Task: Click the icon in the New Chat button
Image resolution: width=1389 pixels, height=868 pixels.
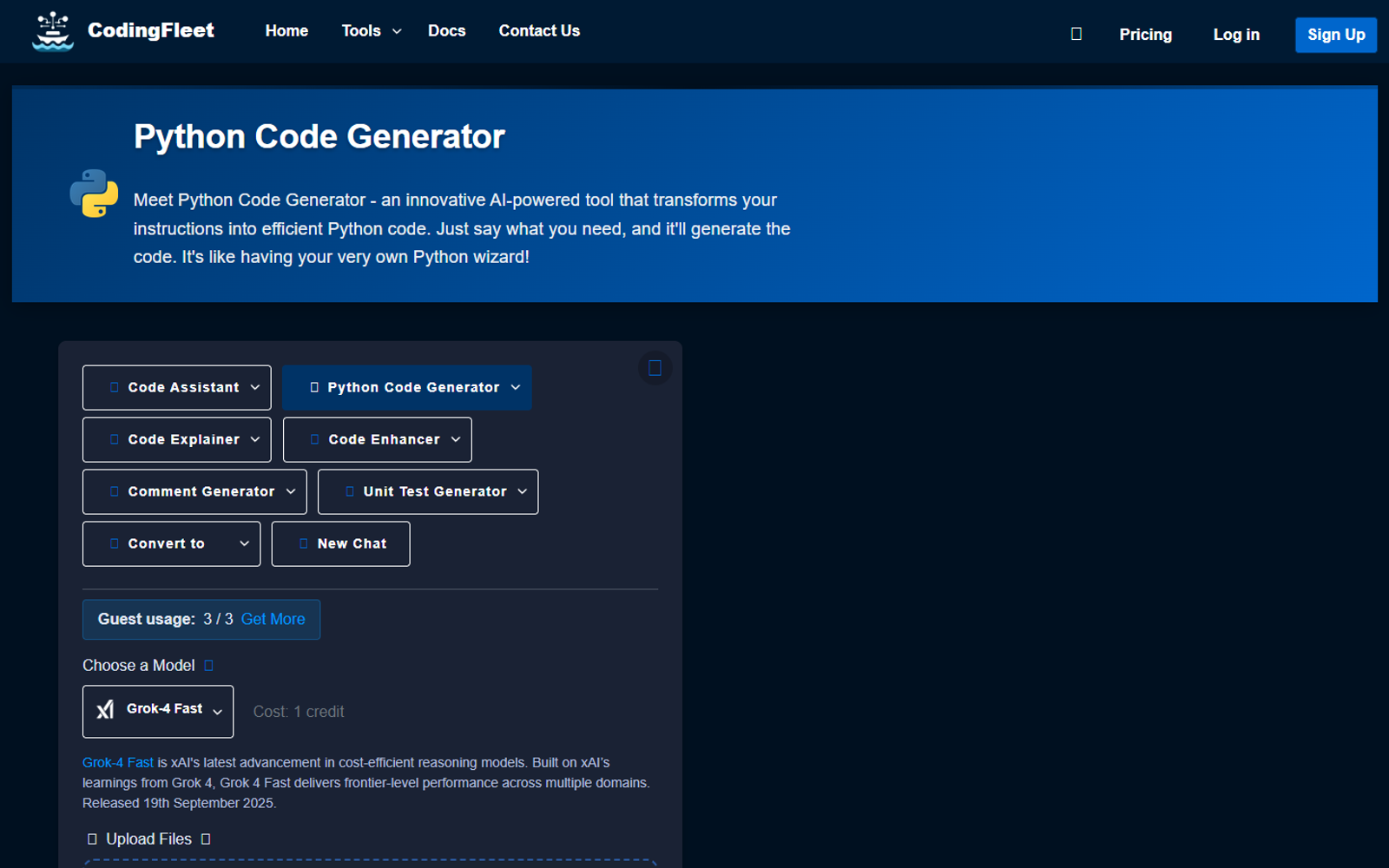Action: (304, 543)
